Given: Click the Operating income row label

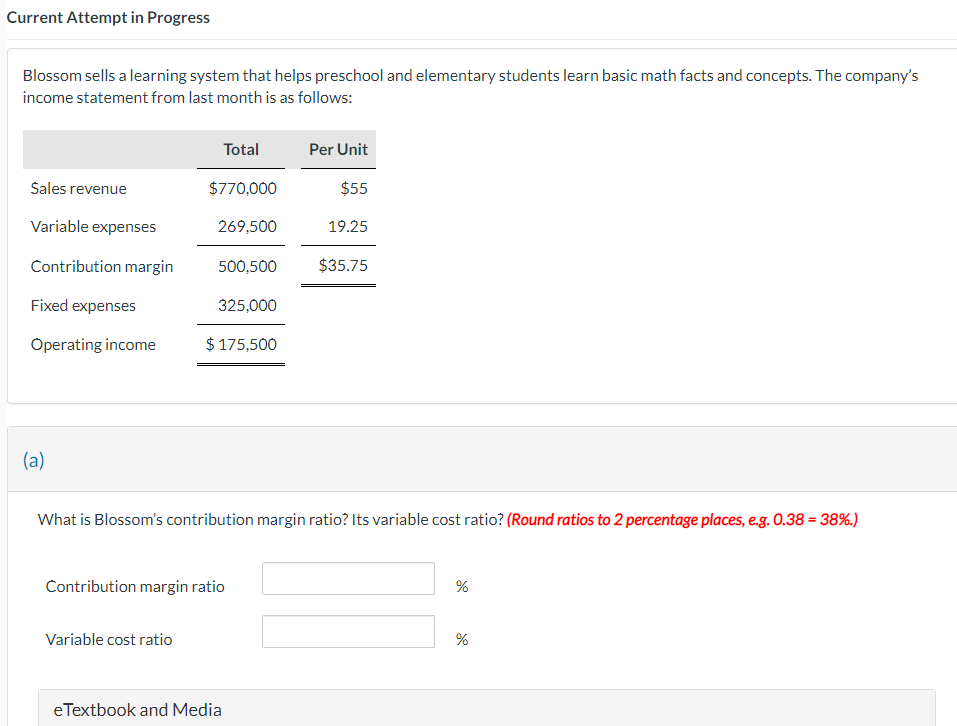Looking at the screenshot, I should point(93,344).
